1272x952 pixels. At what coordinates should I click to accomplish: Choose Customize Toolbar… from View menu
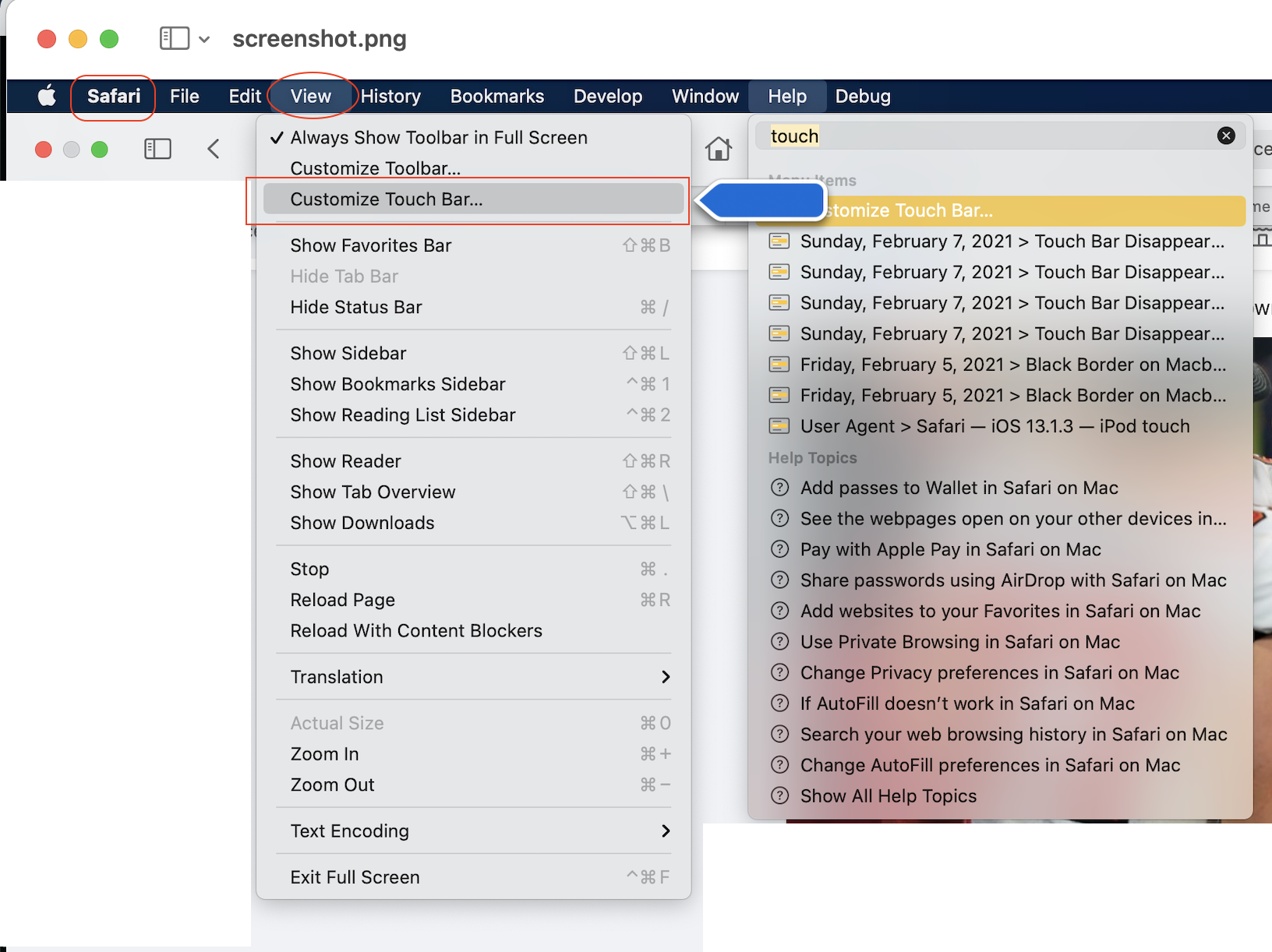pos(473,168)
